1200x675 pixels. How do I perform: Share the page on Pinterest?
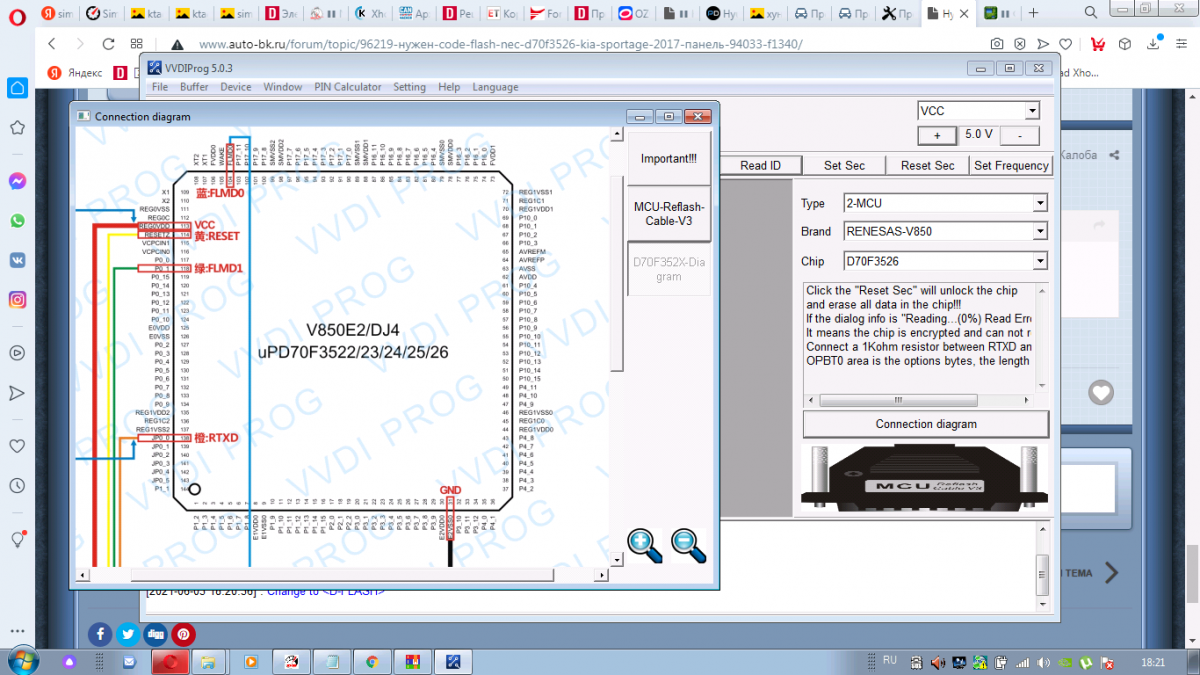click(x=183, y=634)
